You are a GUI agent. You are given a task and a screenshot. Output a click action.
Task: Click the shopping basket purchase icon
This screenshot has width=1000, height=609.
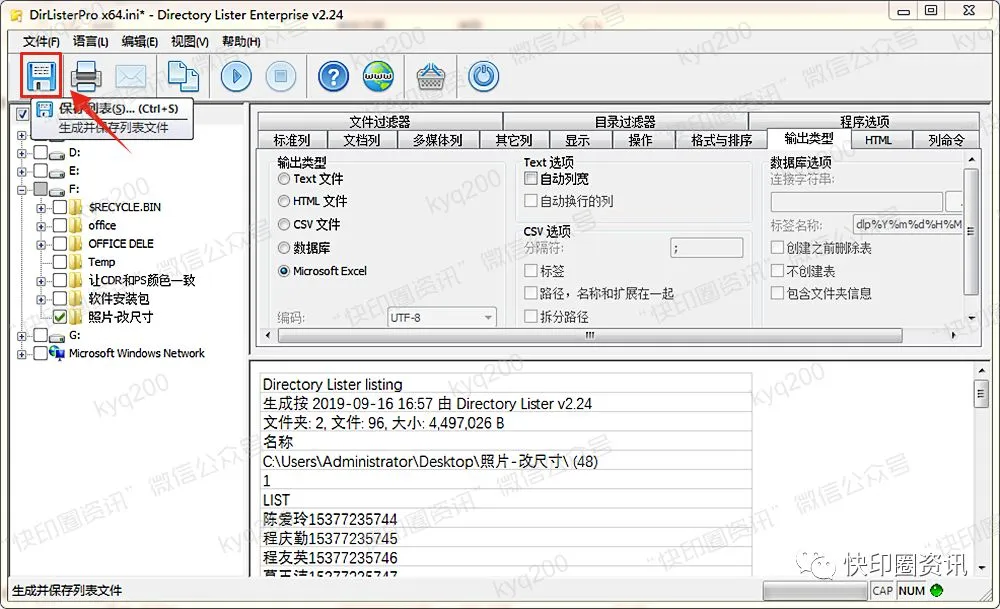point(431,77)
